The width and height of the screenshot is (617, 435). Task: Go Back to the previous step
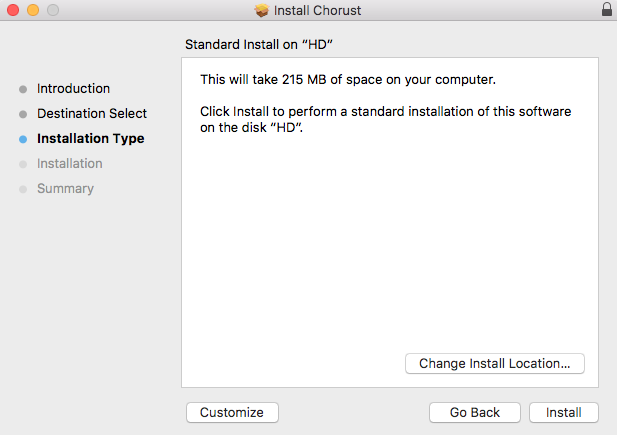(x=474, y=412)
